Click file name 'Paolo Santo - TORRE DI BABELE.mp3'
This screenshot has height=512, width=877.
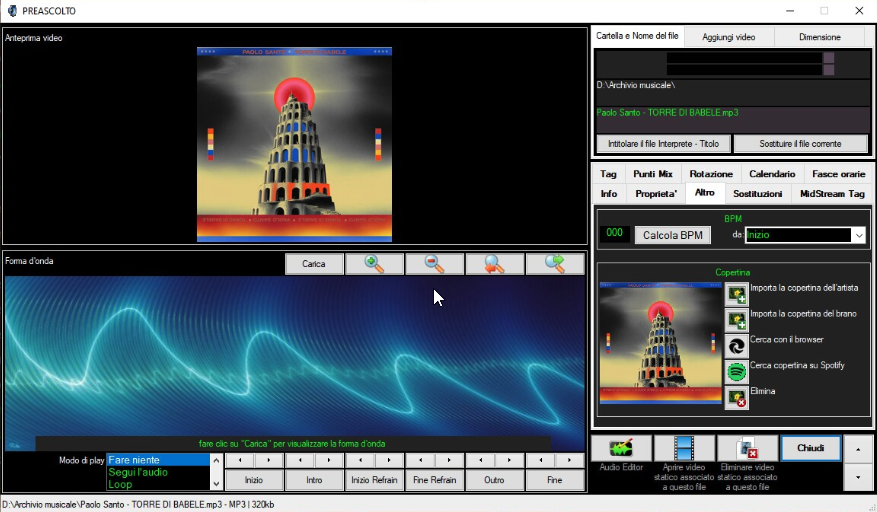(x=667, y=112)
